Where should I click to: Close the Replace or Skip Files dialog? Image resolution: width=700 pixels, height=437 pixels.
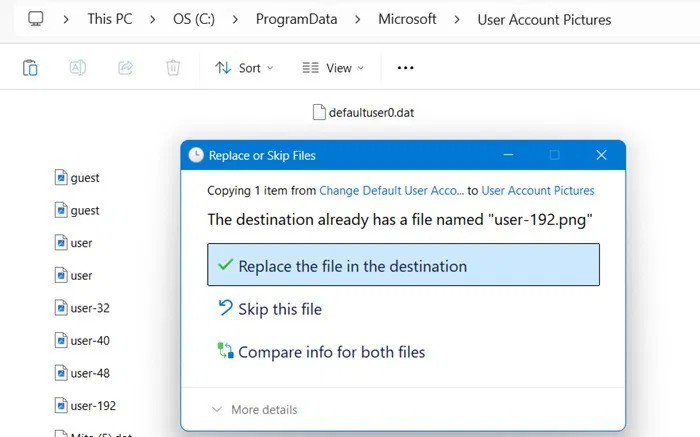[x=601, y=155]
